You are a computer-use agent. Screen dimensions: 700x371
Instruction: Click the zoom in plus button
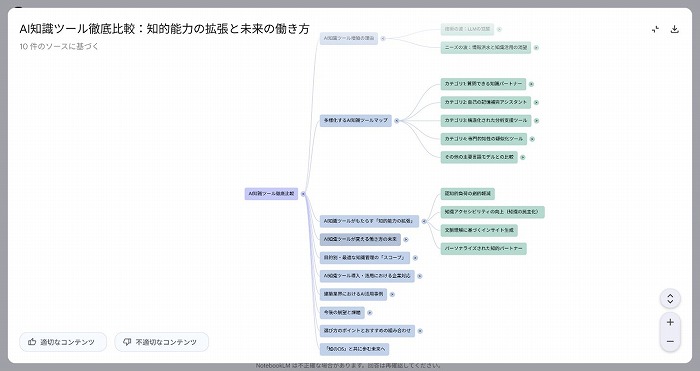point(670,322)
